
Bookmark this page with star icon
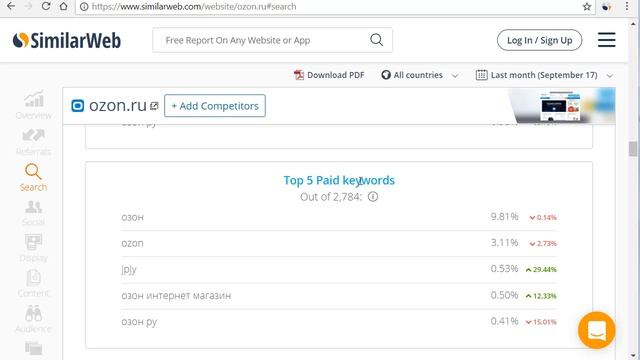tap(587, 7)
